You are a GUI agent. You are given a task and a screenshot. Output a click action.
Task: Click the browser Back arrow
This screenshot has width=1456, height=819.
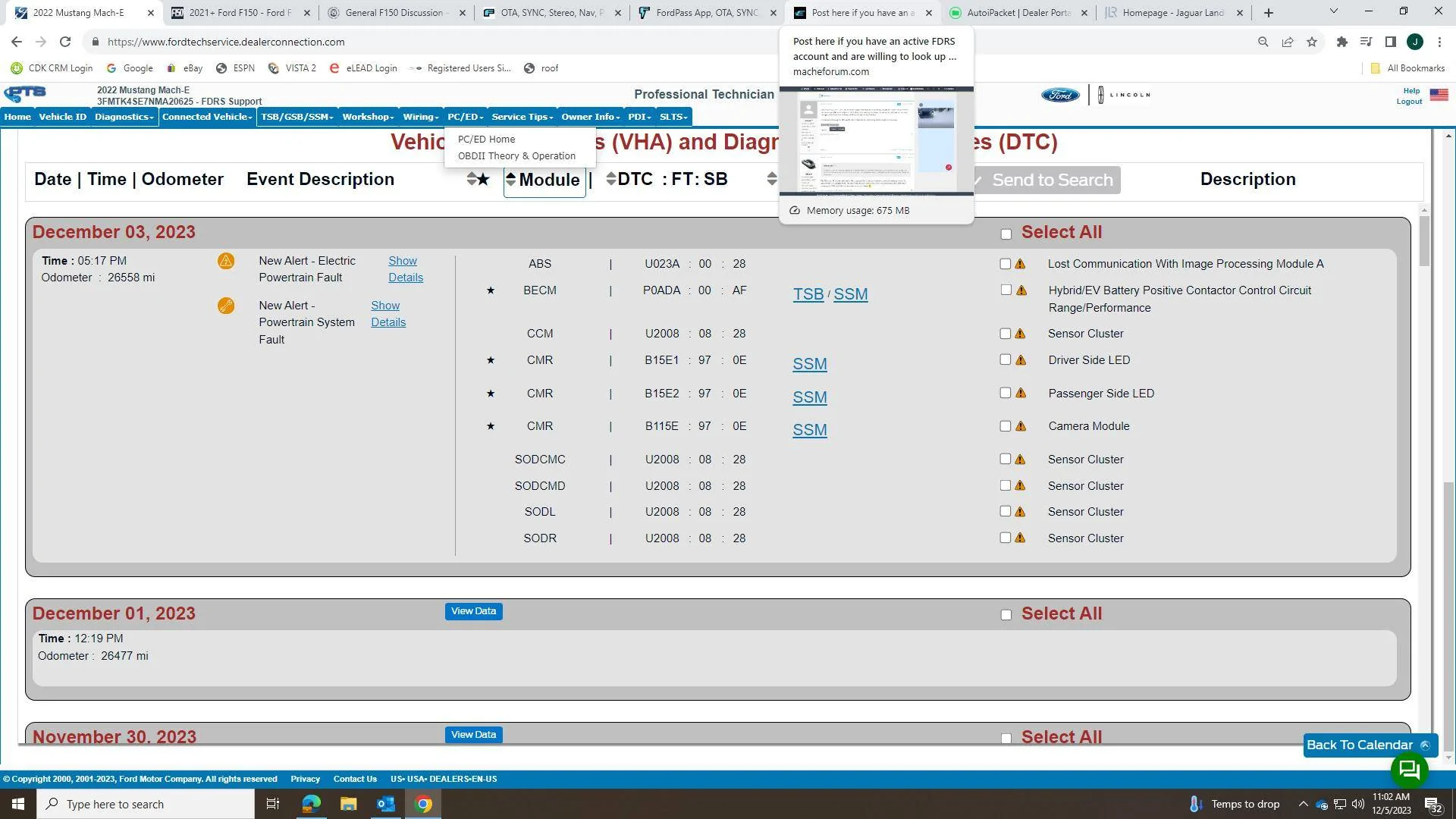tap(17, 42)
